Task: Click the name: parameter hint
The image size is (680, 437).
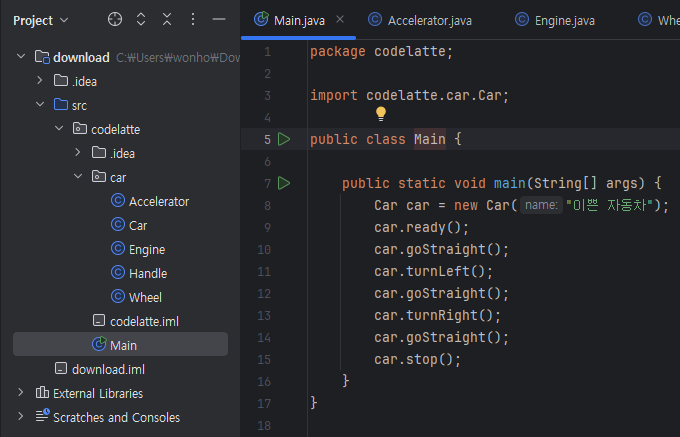Action: pos(541,205)
